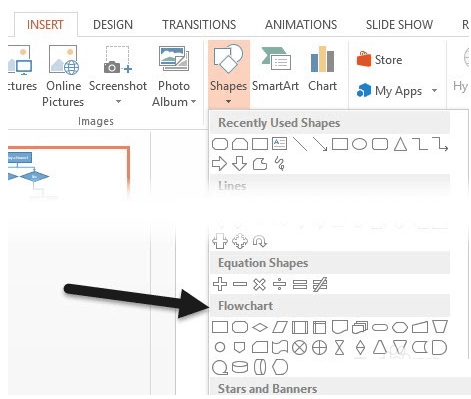Screen dimensions: 471x399
Task: Pick the straight Line in Recently Used Shapes
Action: pyautogui.click(x=300, y=144)
